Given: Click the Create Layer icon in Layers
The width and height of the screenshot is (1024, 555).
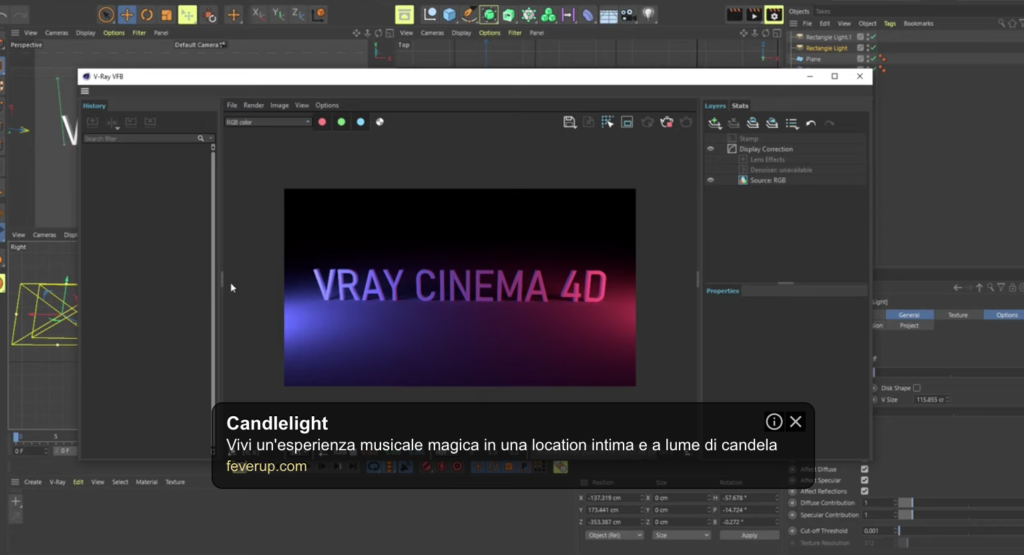Looking at the screenshot, I should (x=714, y=123).
